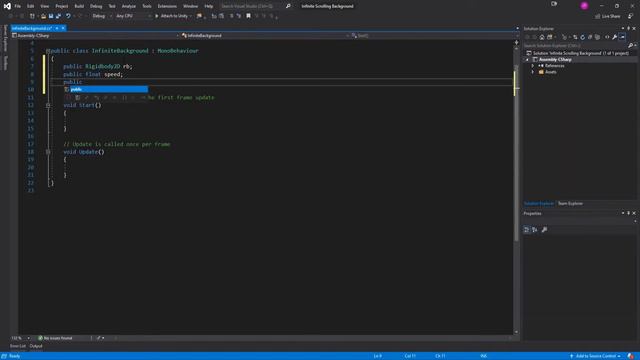640x360 pixels.
Task: Click Solution Explorer Refresh icon
Action: click(582, 37)
